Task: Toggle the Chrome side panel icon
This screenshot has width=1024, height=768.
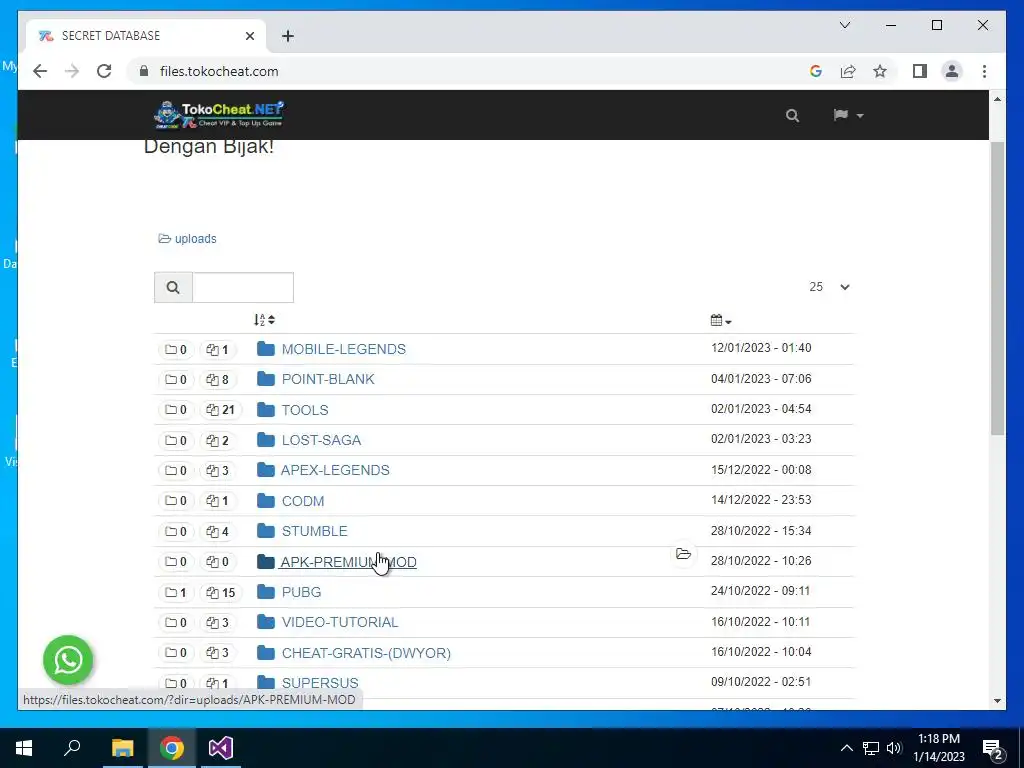Action: (920, 71)
